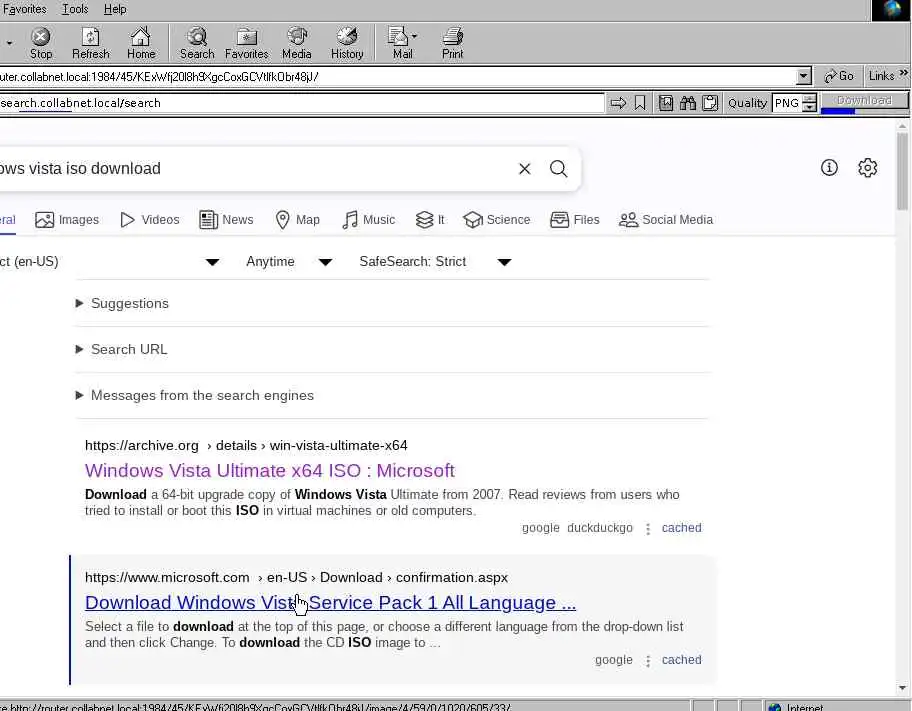Open the Search pane from the toolbar
This screenshot has height=711, width=912.
click(197, 44)
